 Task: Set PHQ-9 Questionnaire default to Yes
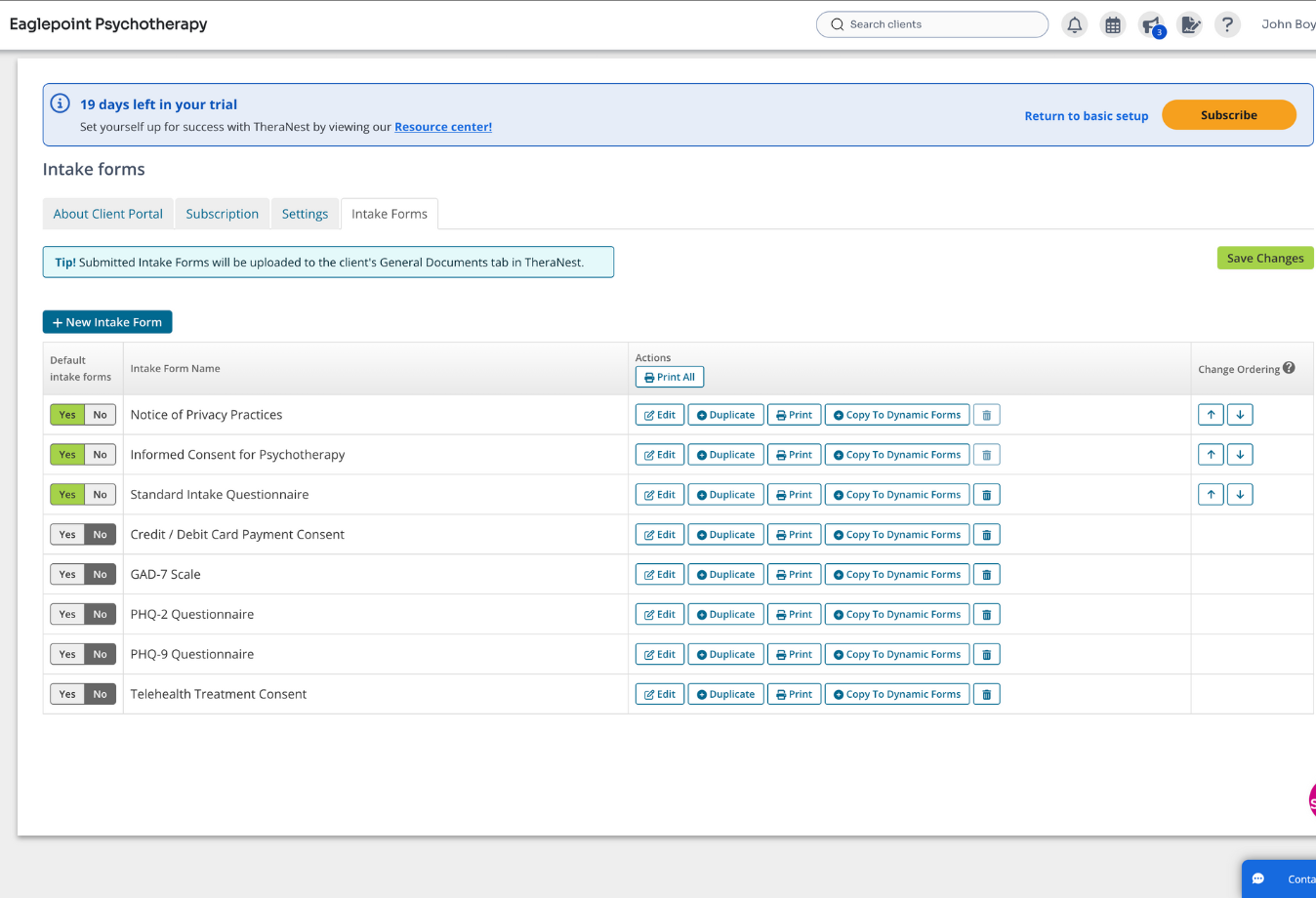tap(67, 655)
